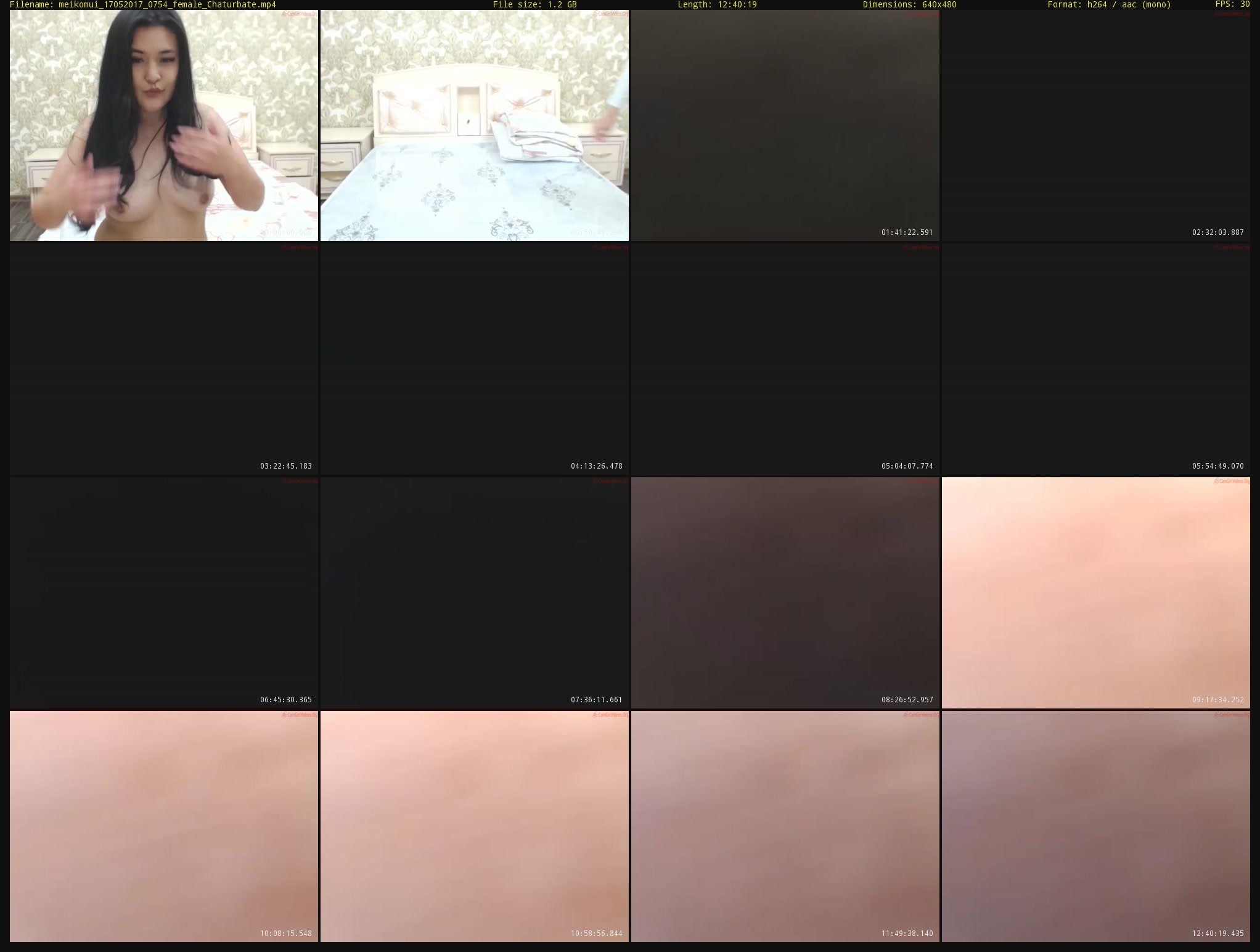Viewport: 1260px width, 952px height.
Task: Open the brownish frame at 08:26:52.957
Action: click(785, 593)
